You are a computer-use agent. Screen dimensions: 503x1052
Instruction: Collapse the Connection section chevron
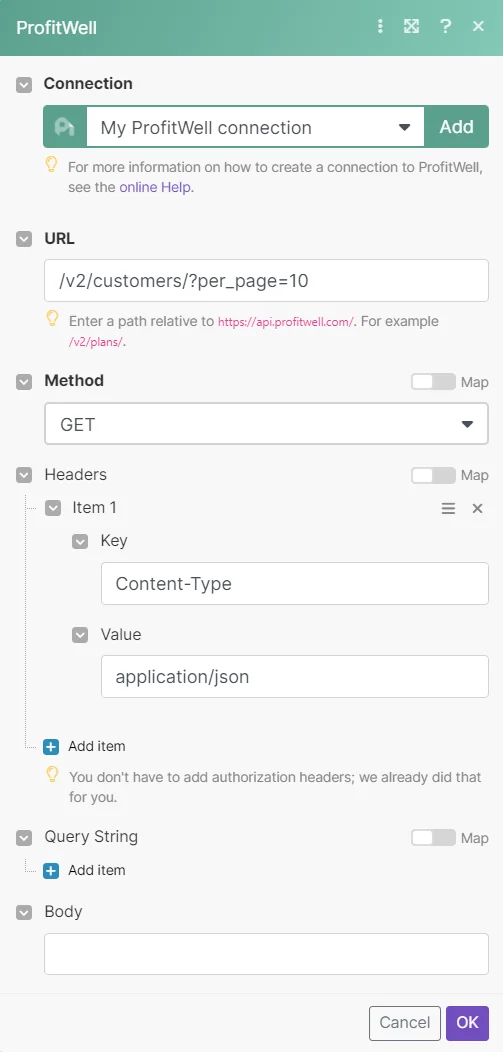point(24,85)
